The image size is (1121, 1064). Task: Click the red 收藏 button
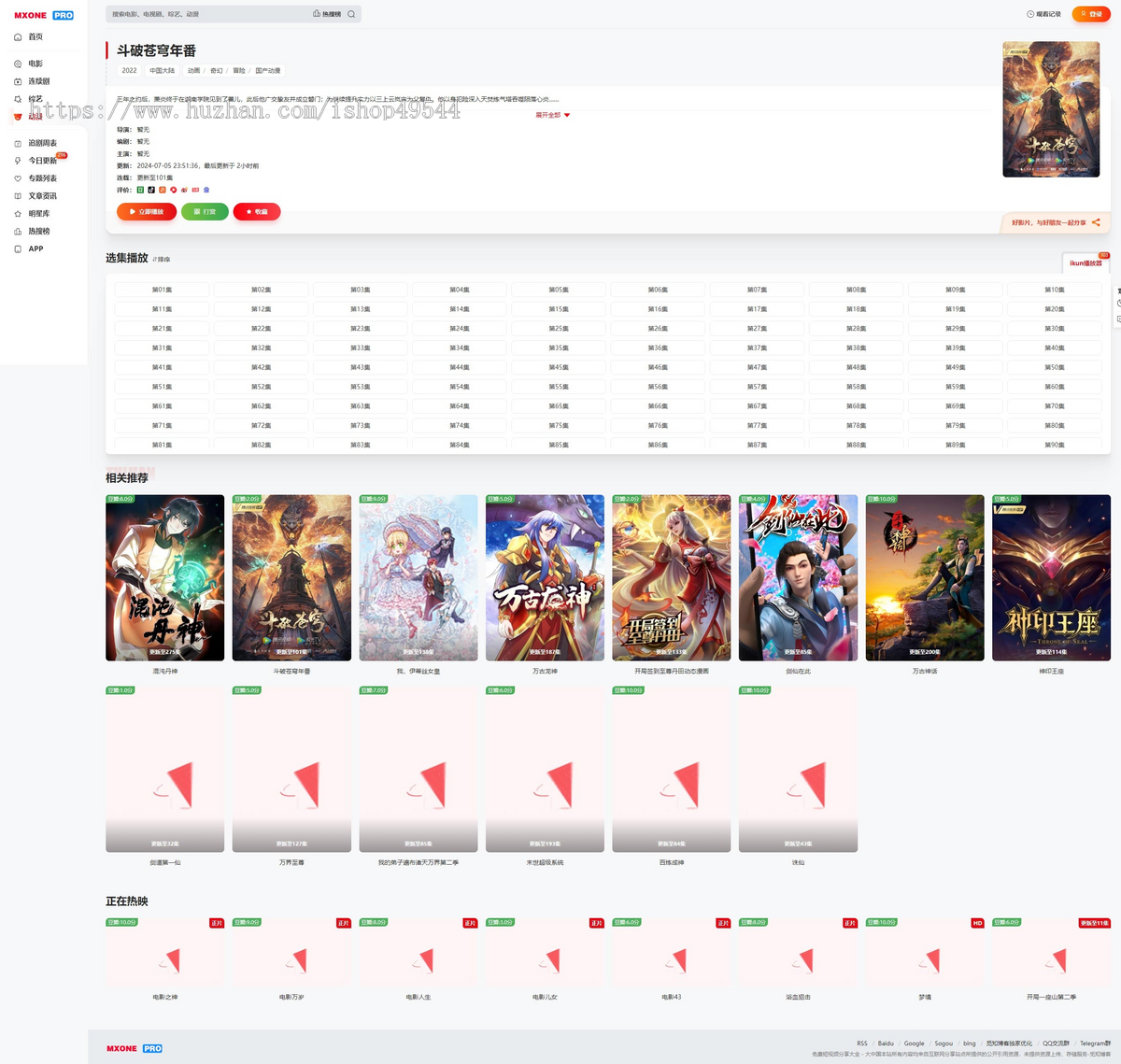coord(257,212)
